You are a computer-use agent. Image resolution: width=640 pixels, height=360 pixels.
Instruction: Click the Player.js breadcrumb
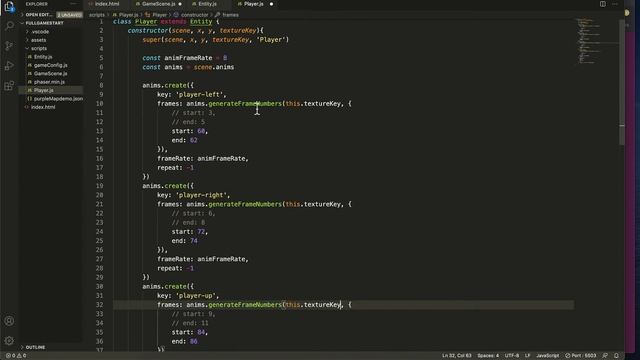click(128, 15)
